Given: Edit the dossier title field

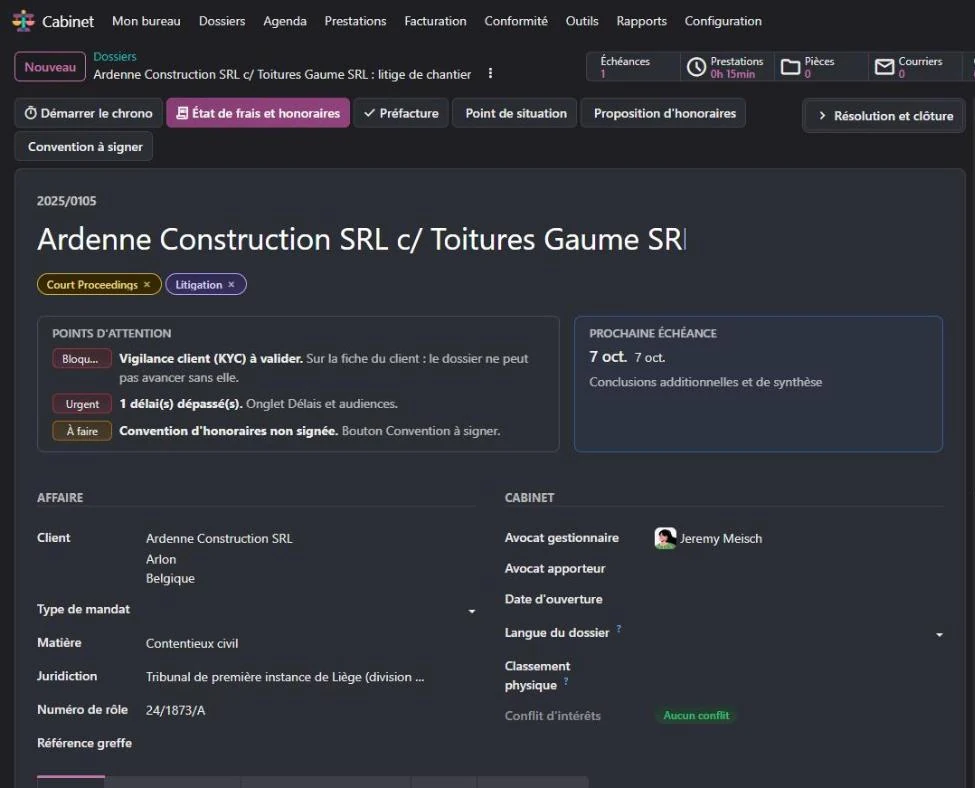Looking at the screenshot, I should tap(490, 239).
